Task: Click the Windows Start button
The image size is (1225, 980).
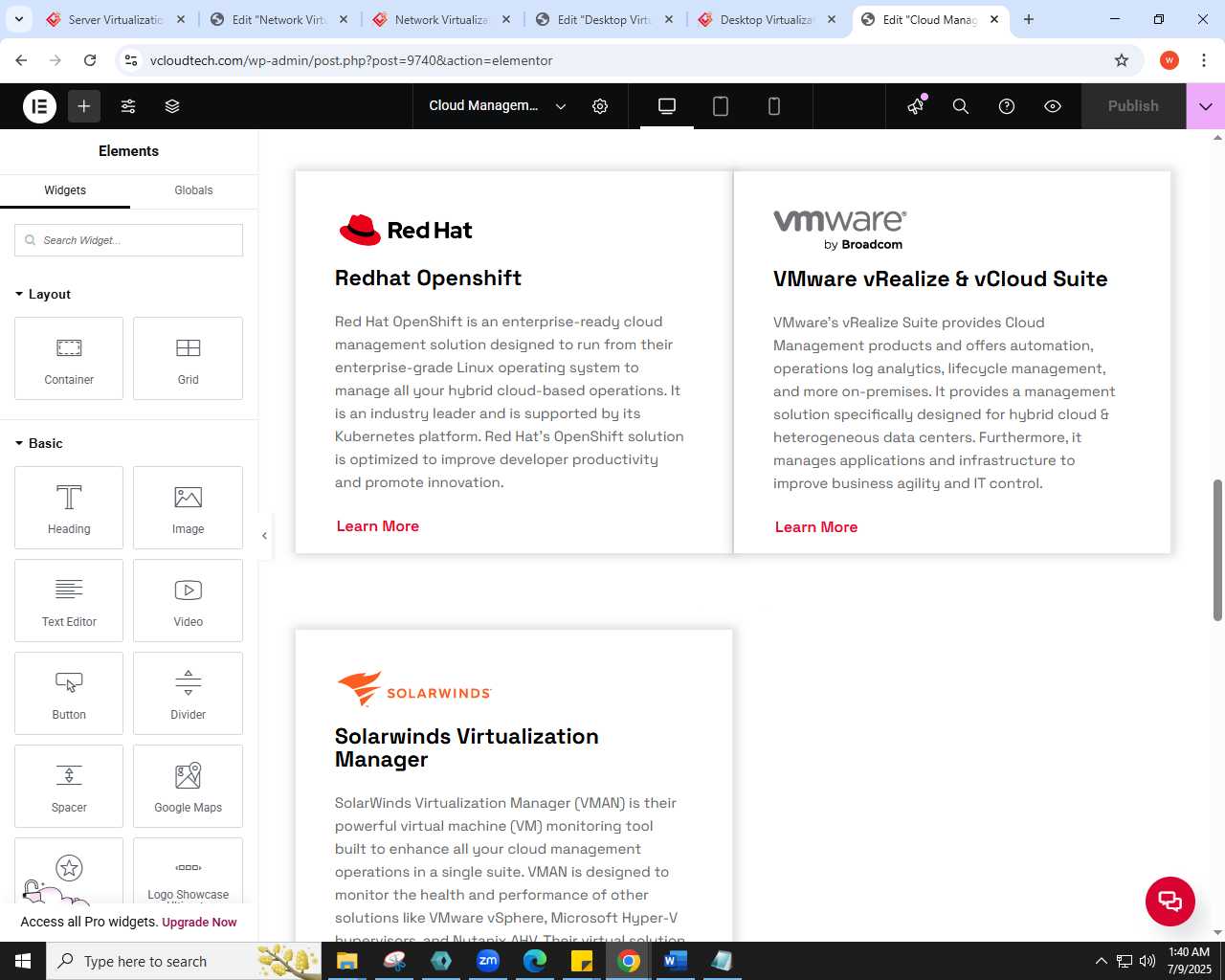Action: coord(23,961)
